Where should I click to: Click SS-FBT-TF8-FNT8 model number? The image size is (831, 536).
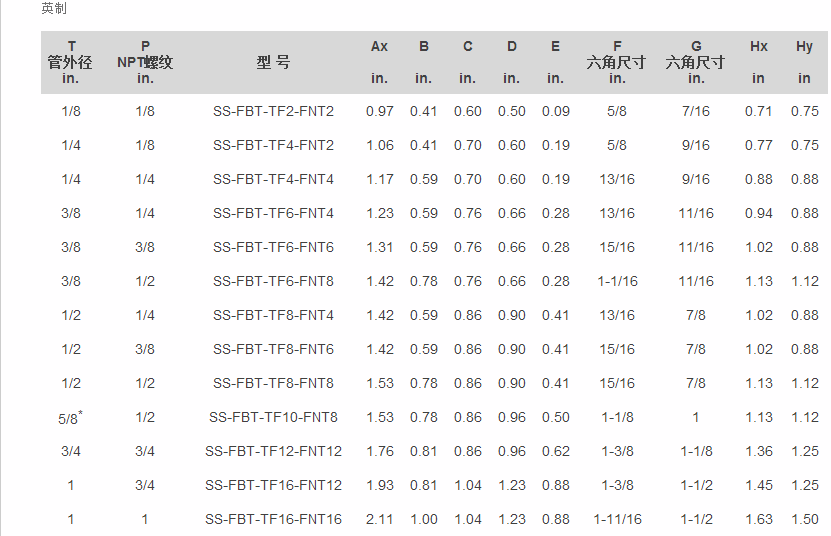click(x=273, y=383)
